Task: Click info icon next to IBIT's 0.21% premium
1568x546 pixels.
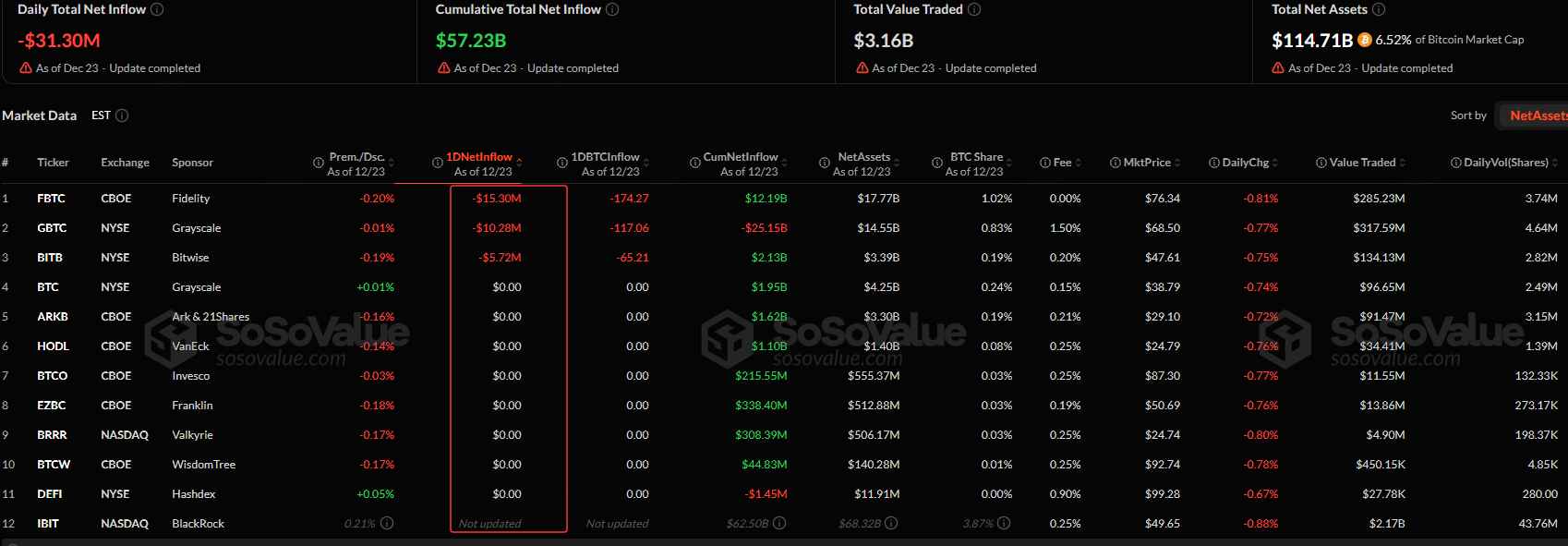Action: pos(387,523)
